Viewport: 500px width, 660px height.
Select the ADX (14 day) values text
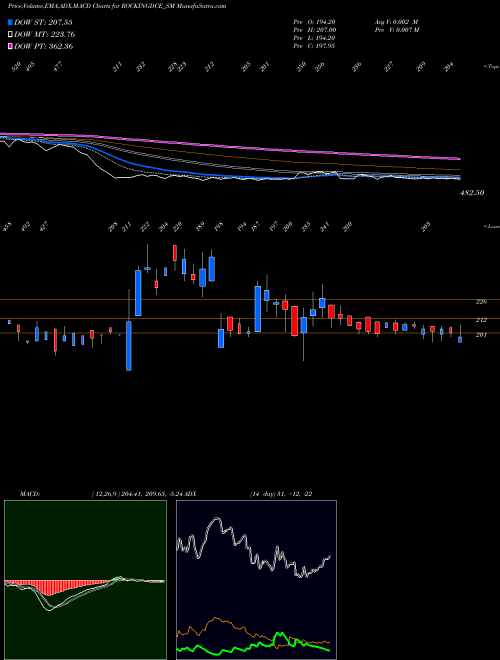281,494
